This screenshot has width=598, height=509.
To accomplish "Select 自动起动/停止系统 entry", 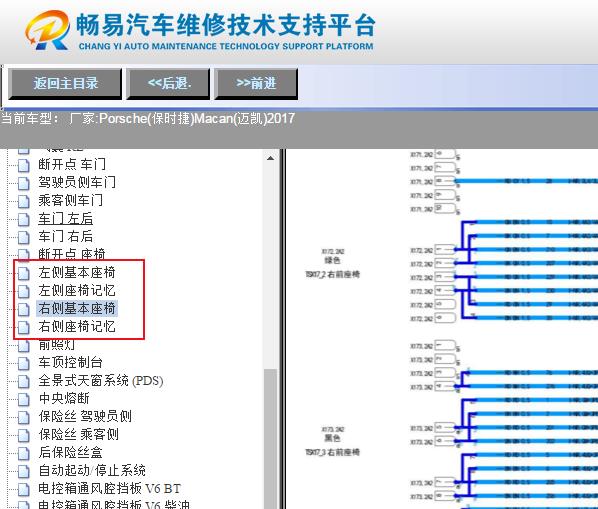I will (x=92, y=470).
